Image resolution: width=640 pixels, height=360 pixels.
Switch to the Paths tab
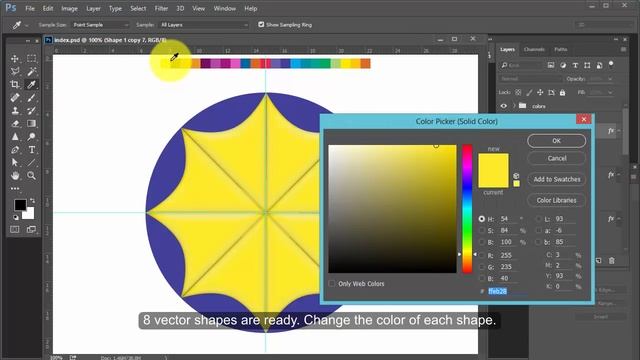(x=560, y=49)
